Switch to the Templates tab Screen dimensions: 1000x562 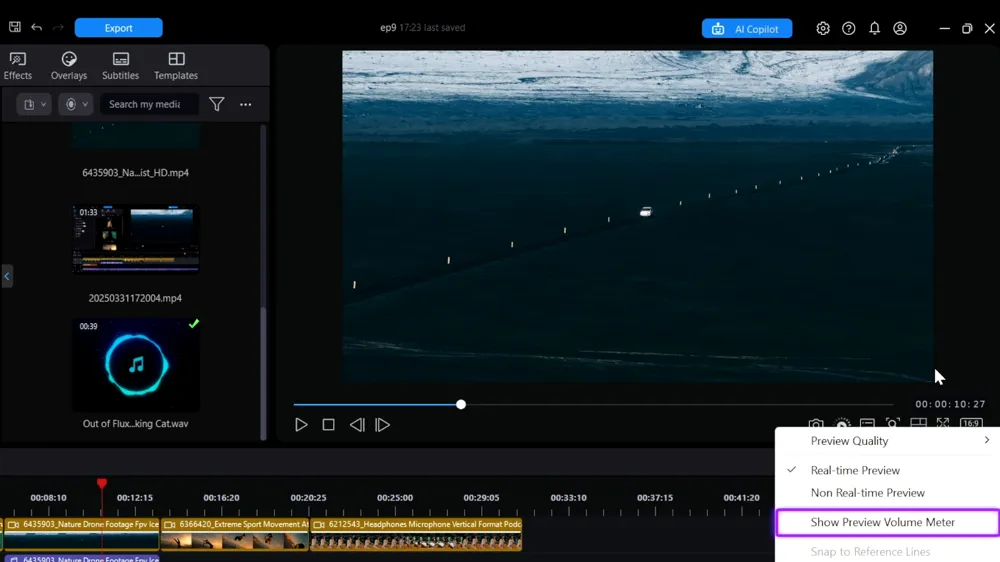176,66
